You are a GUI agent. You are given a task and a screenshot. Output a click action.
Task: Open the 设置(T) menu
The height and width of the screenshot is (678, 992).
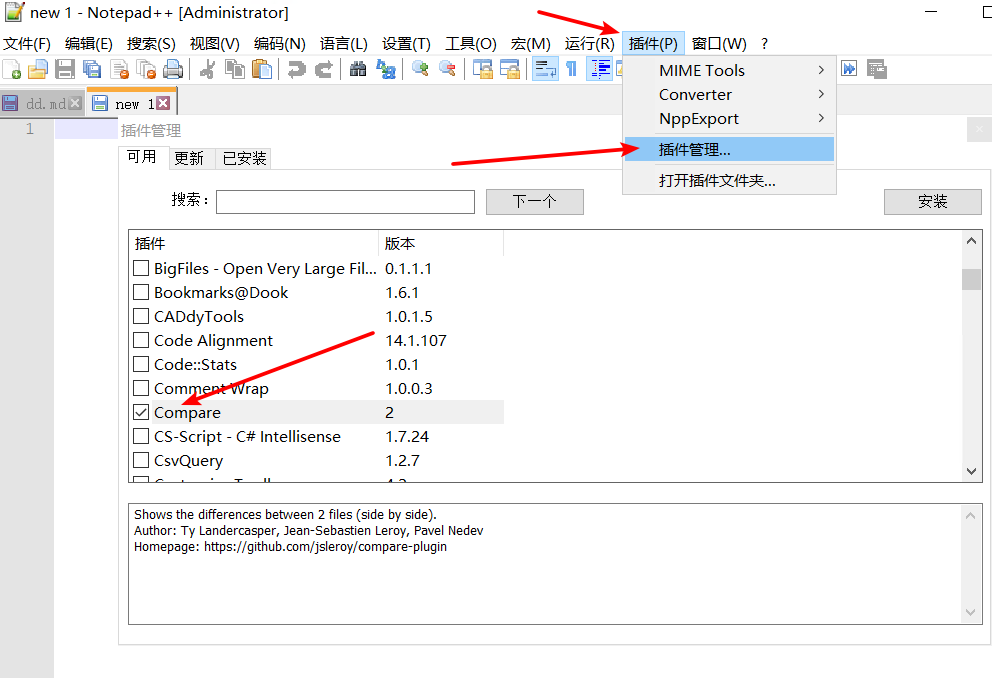tap(406, 44)
